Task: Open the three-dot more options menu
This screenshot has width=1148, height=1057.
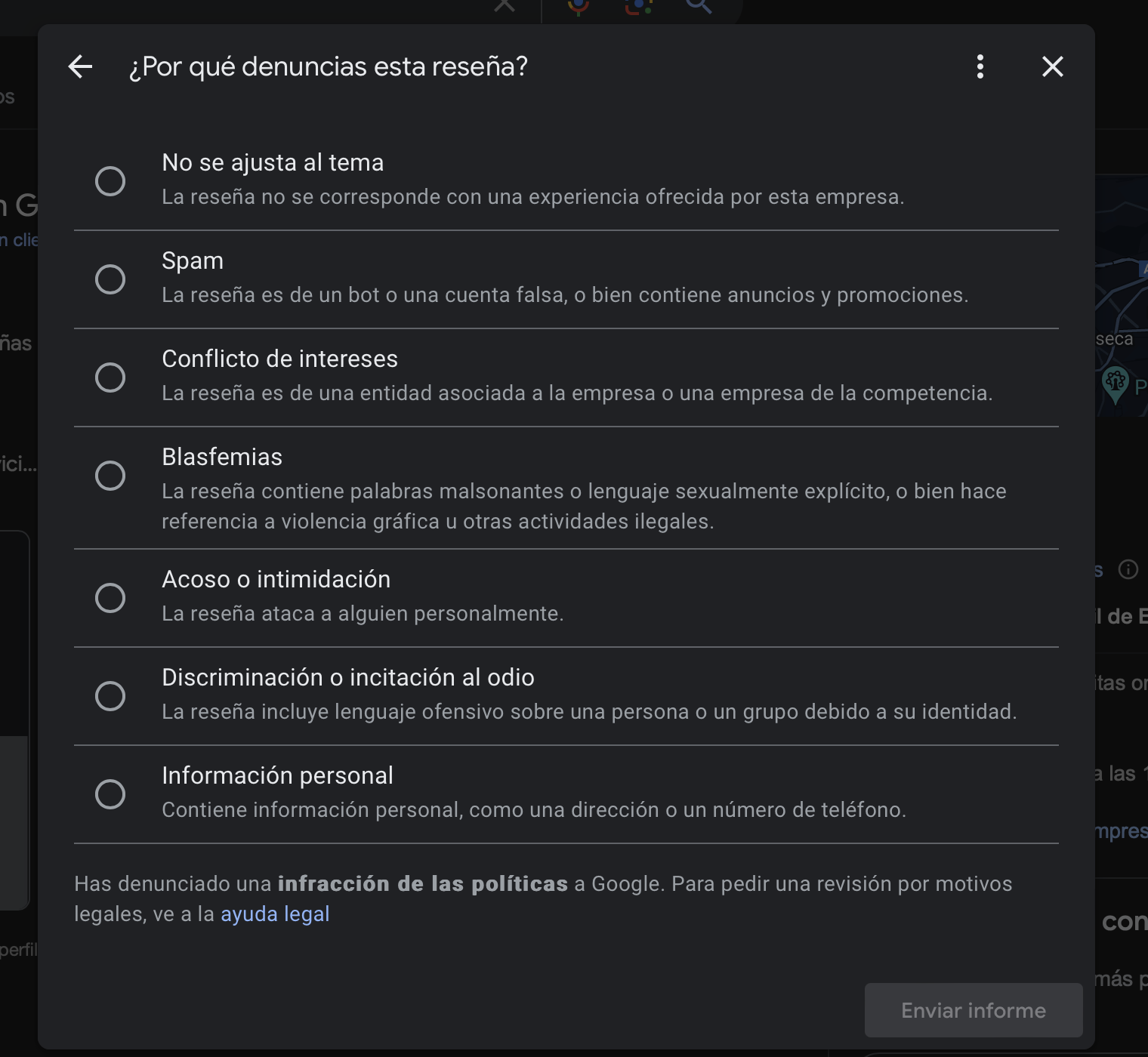Action: [980, 67]
